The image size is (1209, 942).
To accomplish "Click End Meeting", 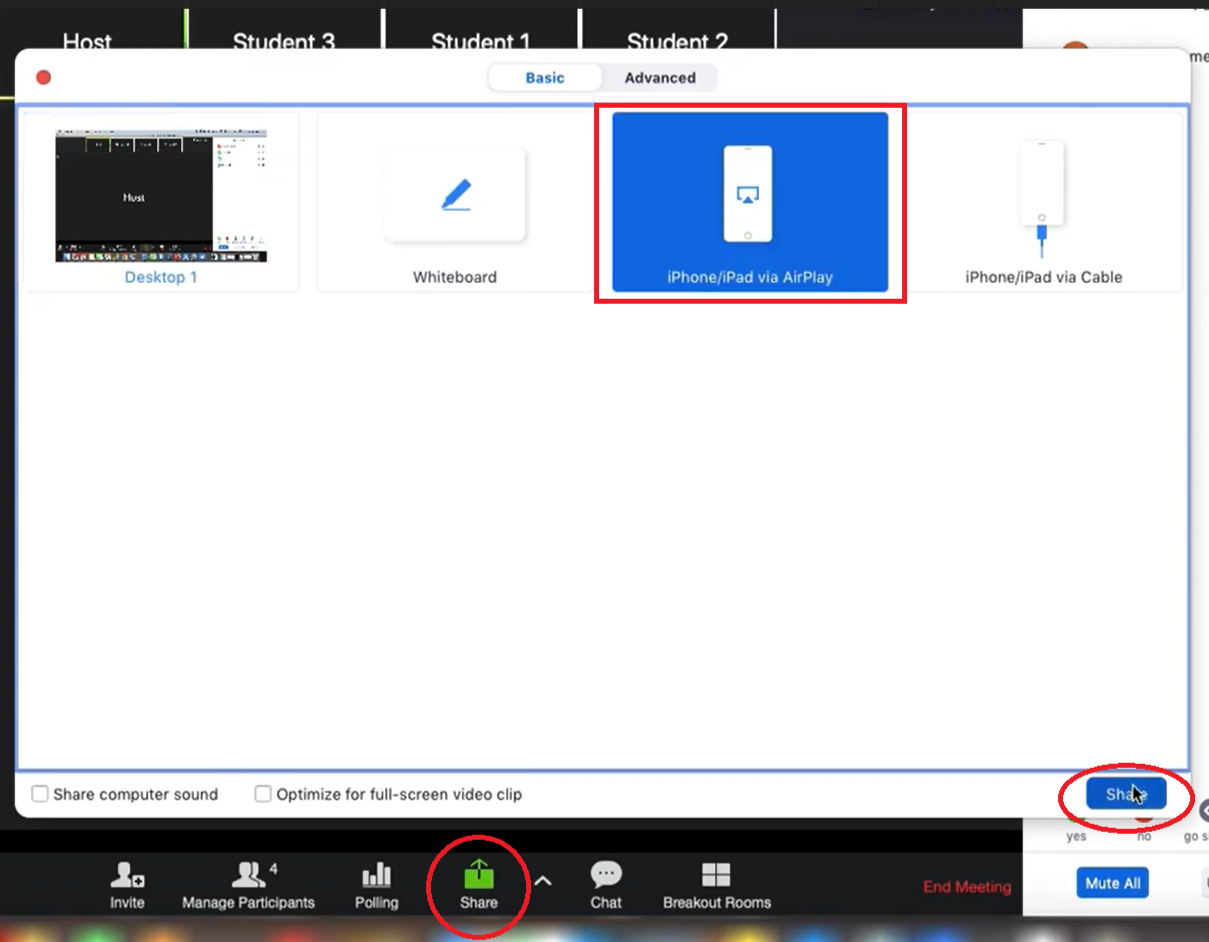I will pos(966,886).
